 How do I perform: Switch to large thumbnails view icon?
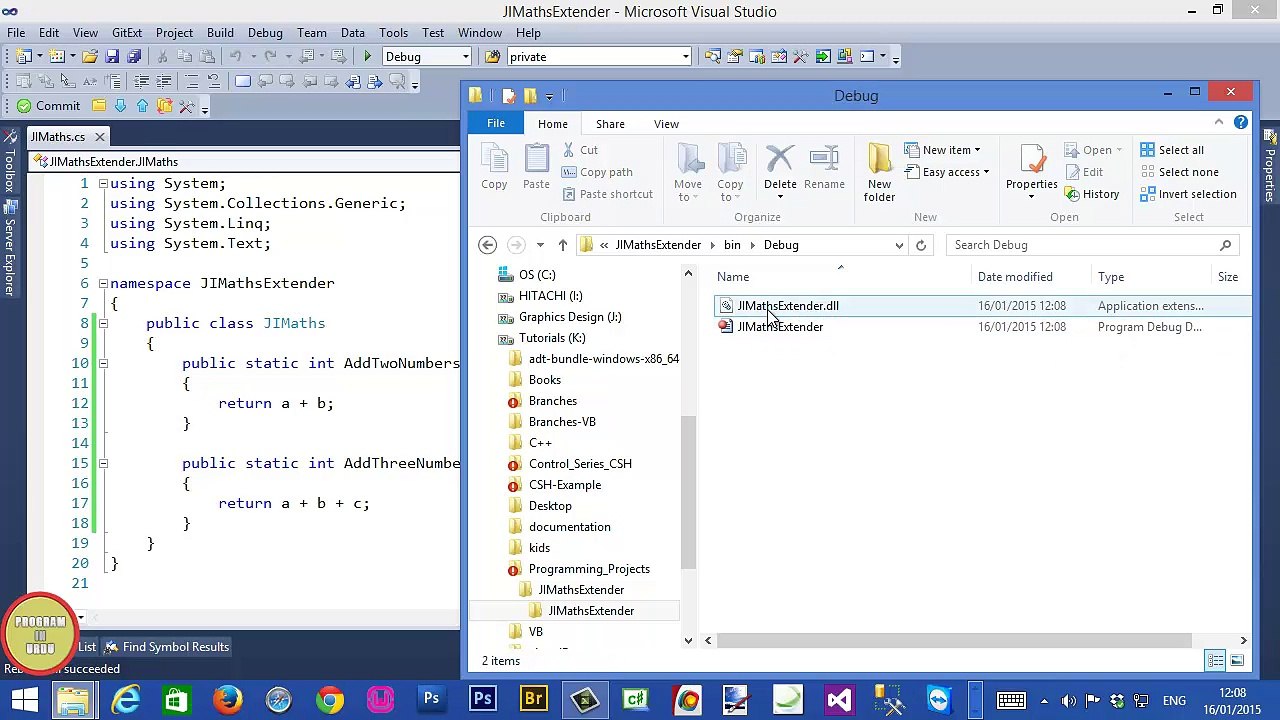(1237, 661)
